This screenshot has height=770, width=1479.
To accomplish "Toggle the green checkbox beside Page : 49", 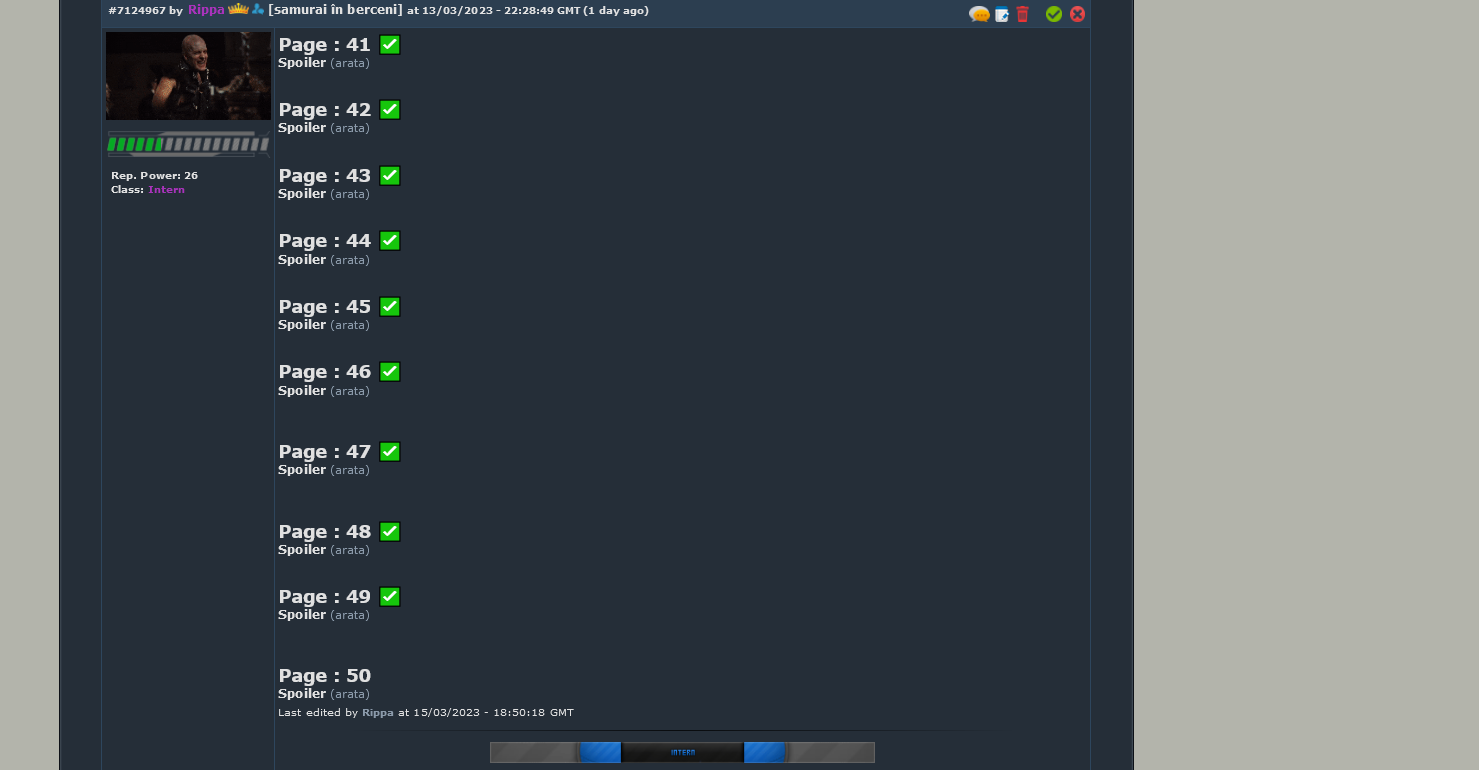I will pos(390,597).
